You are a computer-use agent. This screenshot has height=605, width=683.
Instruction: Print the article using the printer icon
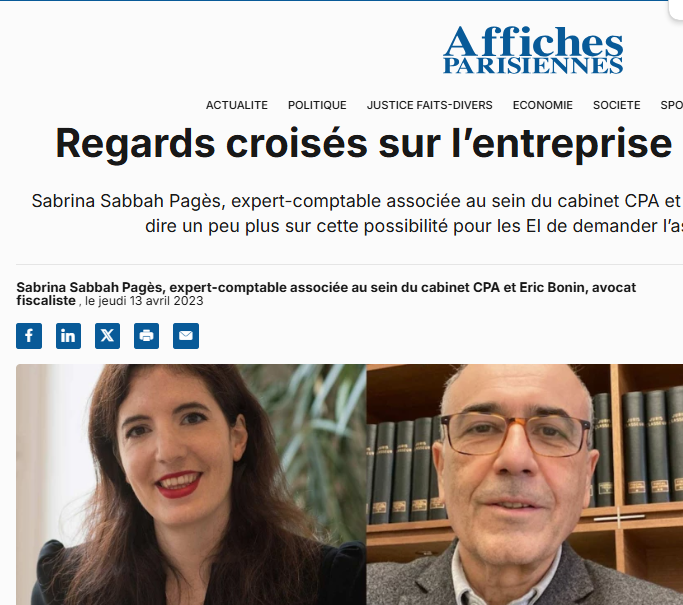146,336
